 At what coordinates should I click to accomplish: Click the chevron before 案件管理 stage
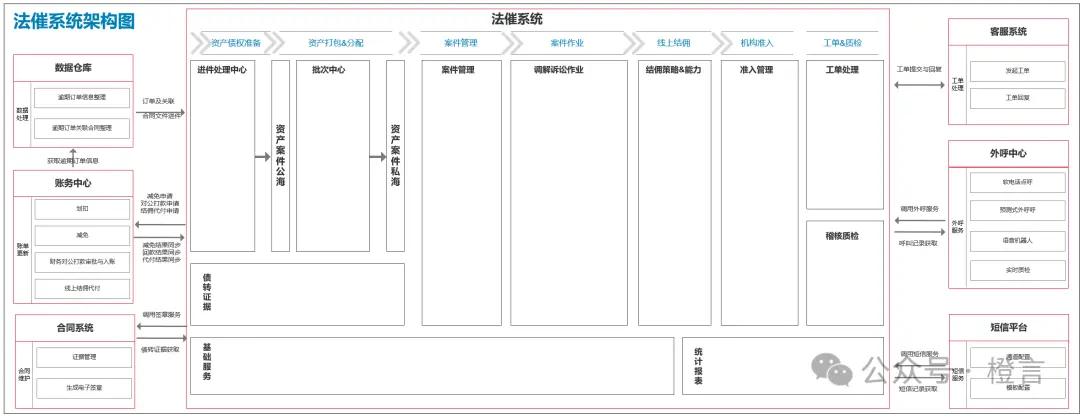pos(408,42)
